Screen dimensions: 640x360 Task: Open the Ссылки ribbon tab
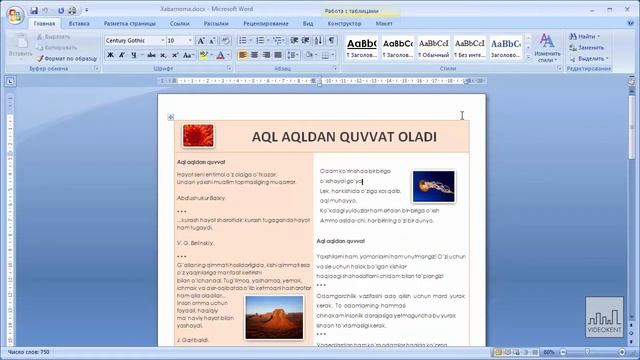click(x=180, y=24)
